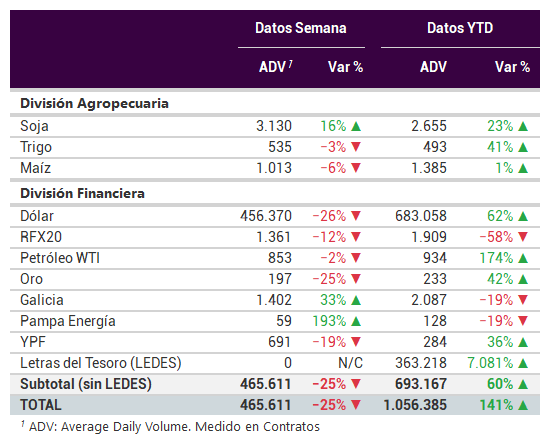Click the green up arrow beside Petróleo WTI 174%
The height and width of the screenshot is (446, 550).
pos(523,258)
